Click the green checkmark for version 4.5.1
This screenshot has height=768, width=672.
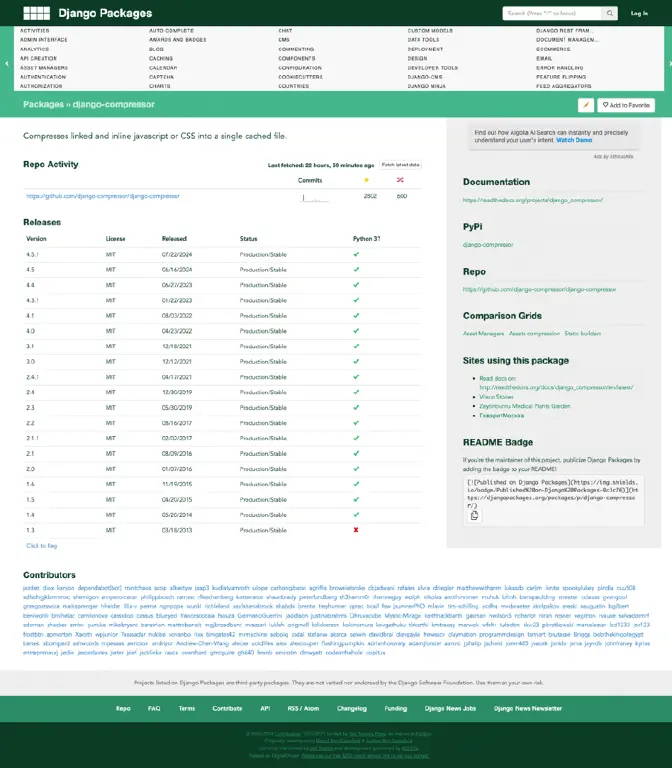point(356,254)
